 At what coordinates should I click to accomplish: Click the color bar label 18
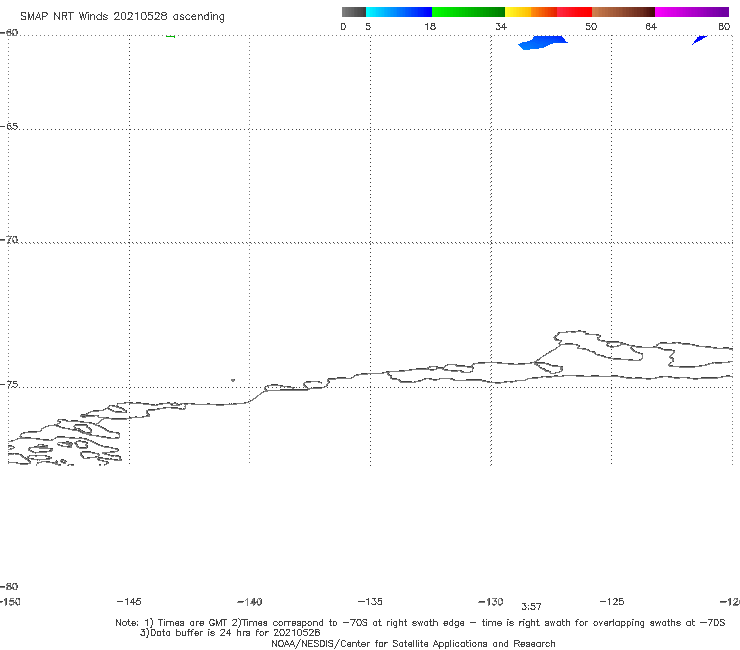430,26
